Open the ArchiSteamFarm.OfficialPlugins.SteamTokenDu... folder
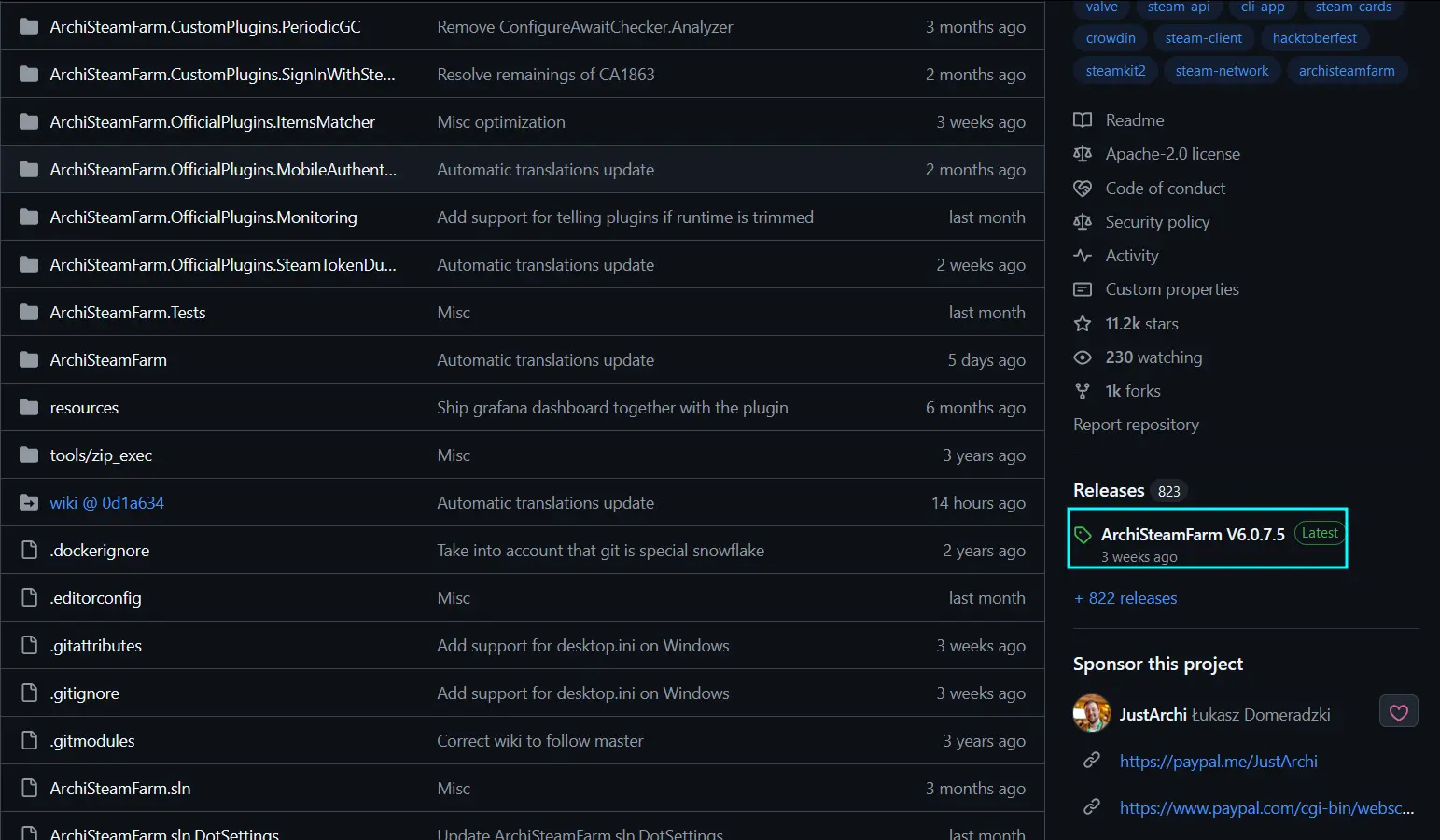Viewport: 1440px width, 840px height. [223, 265]
